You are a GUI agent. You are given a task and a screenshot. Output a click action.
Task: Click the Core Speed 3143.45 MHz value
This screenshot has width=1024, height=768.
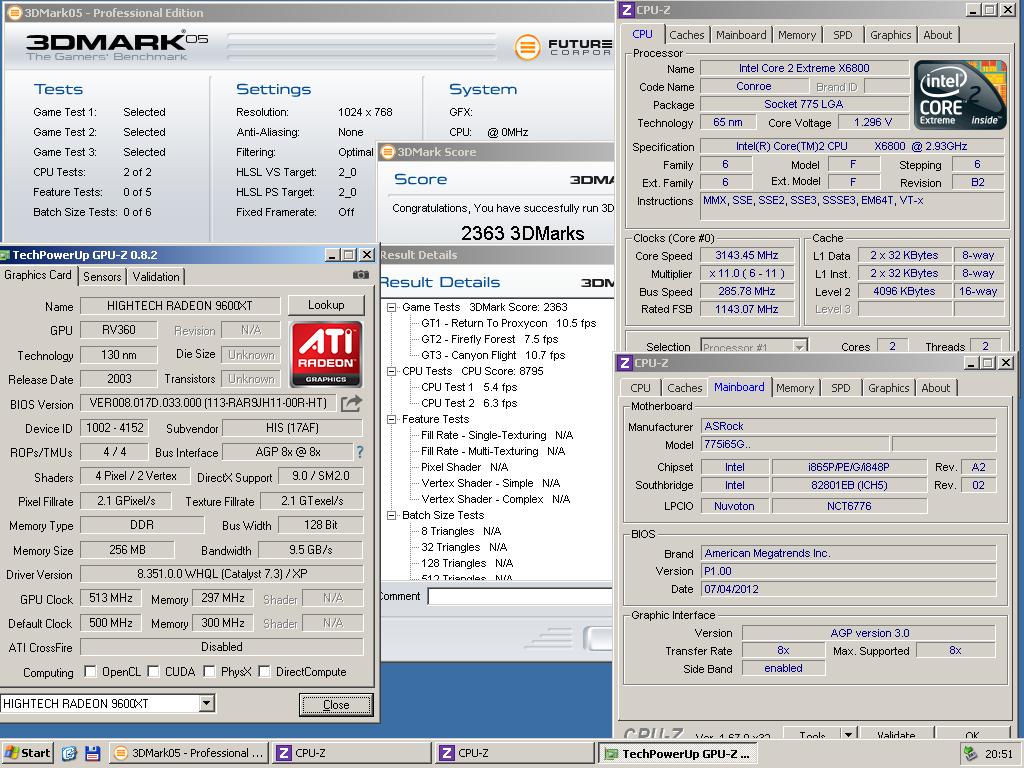pyautogui.click(x=746, y=255)
